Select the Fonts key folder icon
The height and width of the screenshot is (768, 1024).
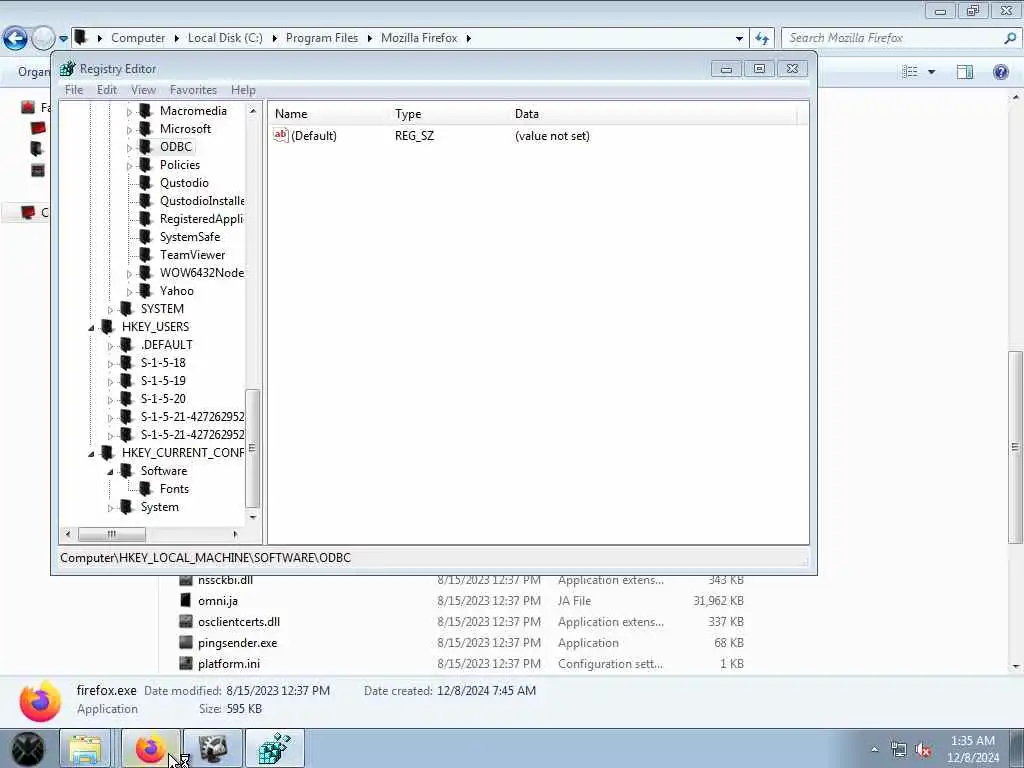pos(146,488)
